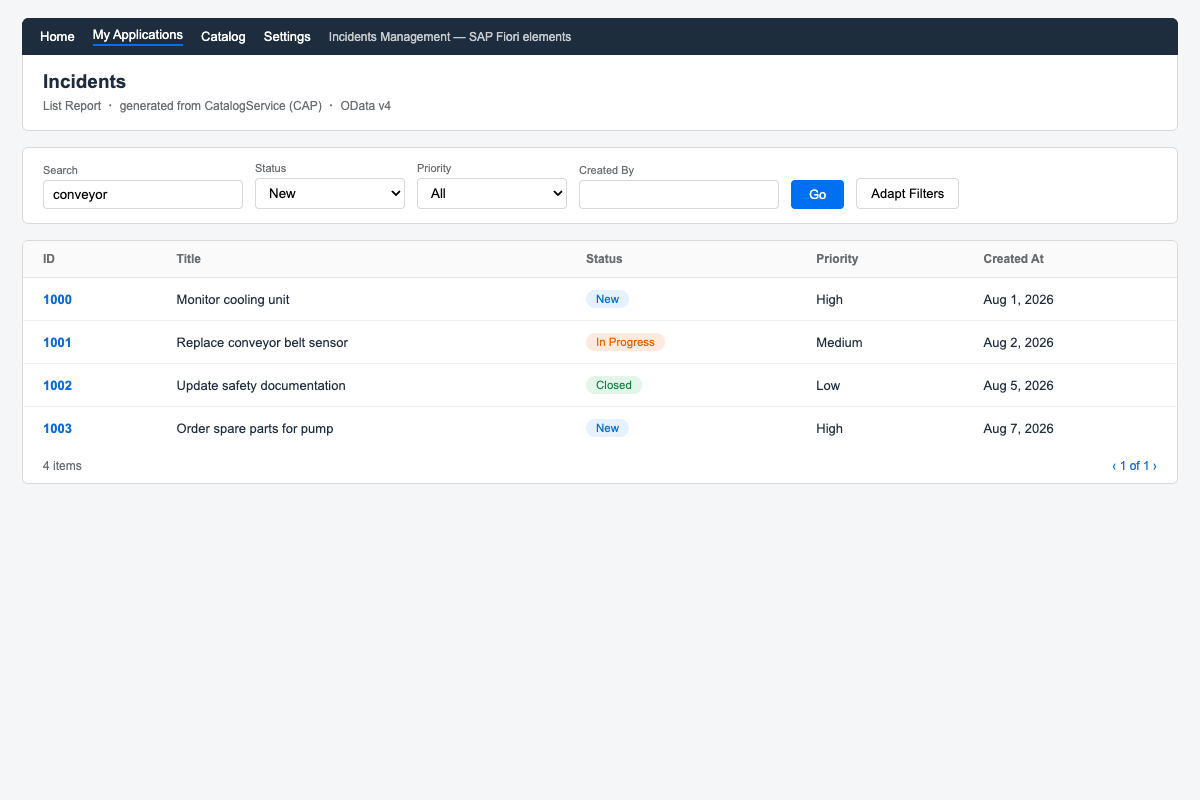
Task: Open incident 1002 link
Action: [57, 385]
